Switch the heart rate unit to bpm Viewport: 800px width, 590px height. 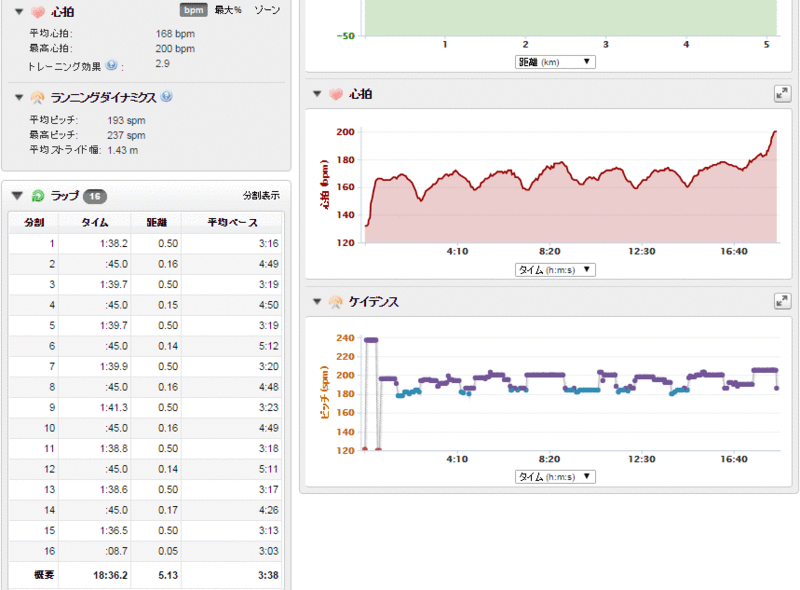coord(193,10)
